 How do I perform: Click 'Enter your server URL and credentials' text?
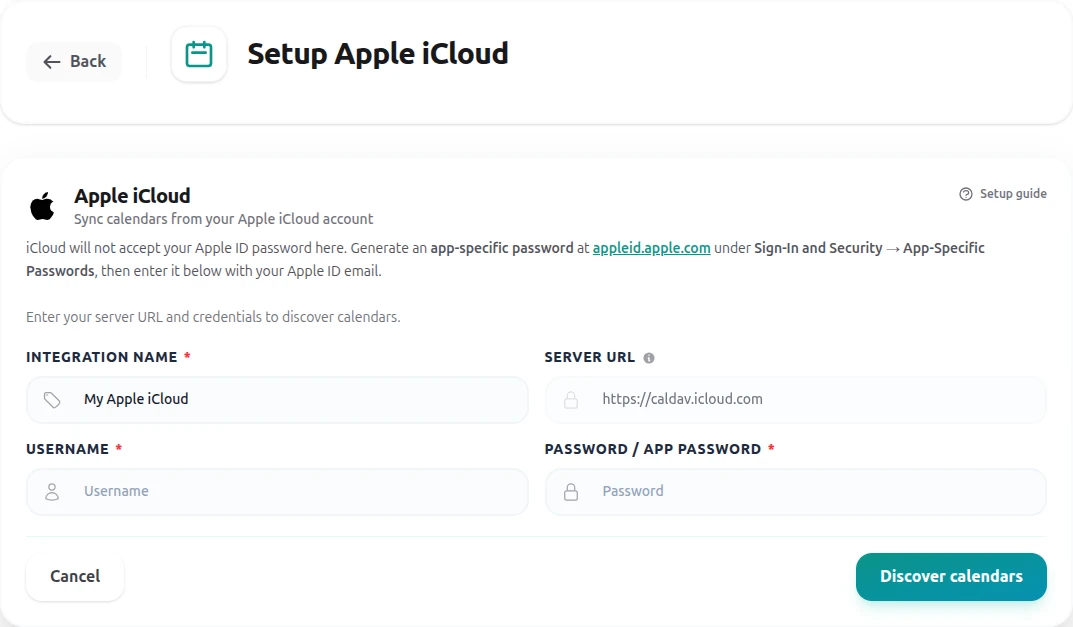(213, 317)
